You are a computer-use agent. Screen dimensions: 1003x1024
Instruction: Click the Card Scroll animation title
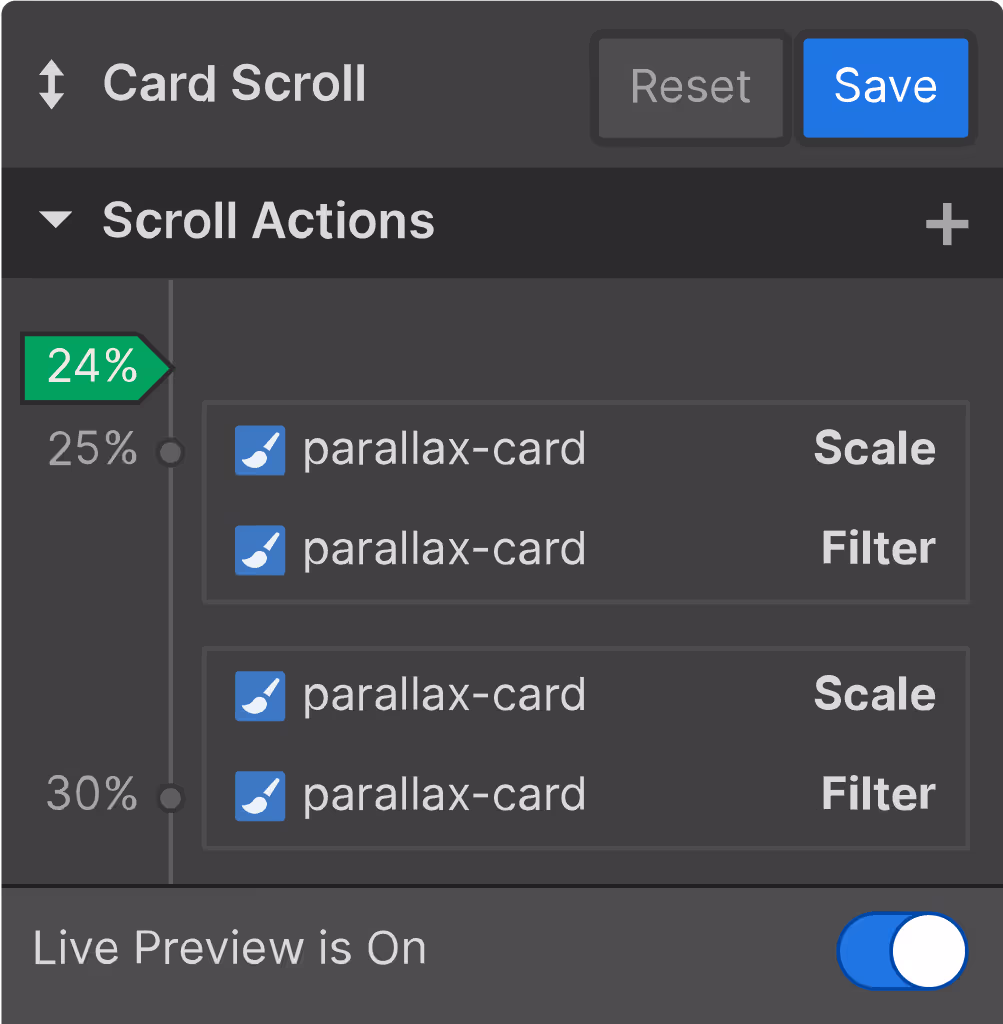[235, 84]
